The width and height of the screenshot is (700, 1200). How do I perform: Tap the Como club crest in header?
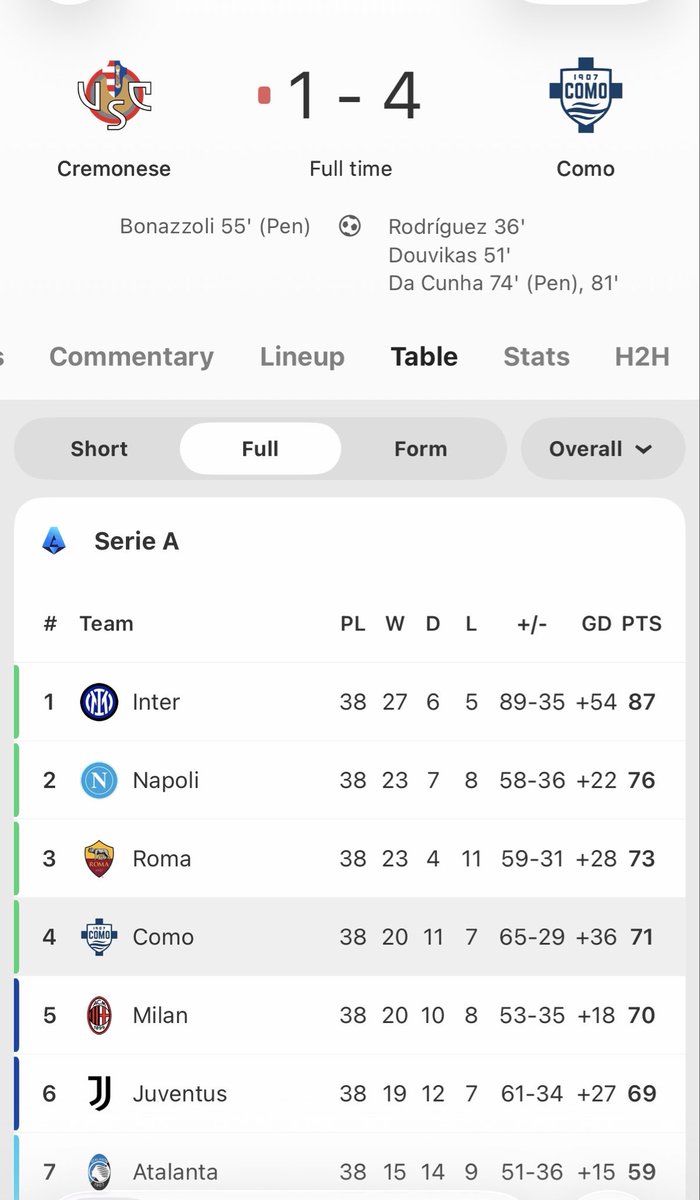pos(585,96)
